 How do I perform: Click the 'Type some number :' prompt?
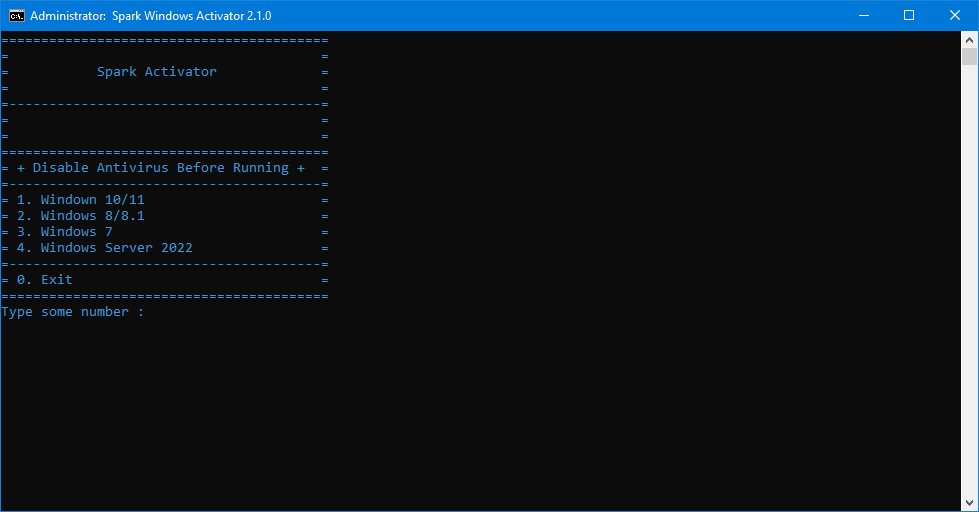pyautogui.click(x=72, y=312)
